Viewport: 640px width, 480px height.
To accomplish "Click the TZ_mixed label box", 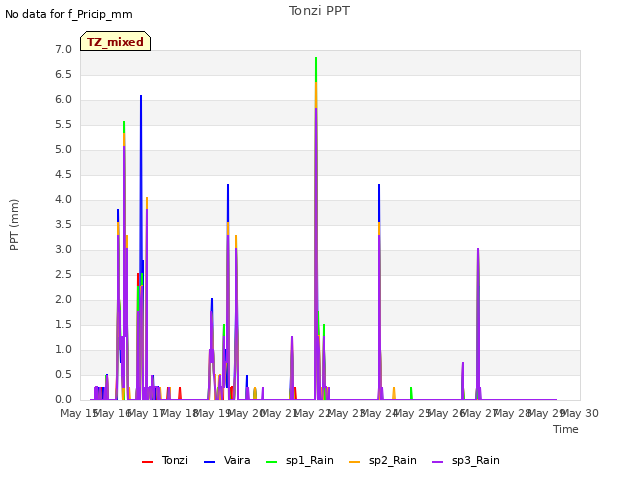I will pyautogui.click(x=116, y=41).
